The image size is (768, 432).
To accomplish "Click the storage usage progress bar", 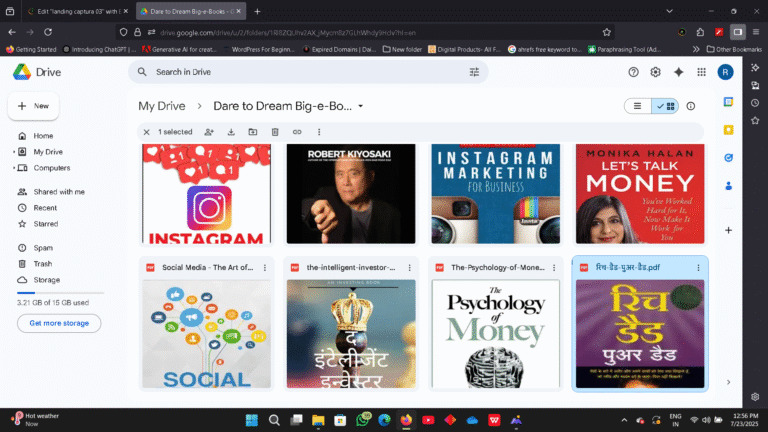I will coord(61,292).
